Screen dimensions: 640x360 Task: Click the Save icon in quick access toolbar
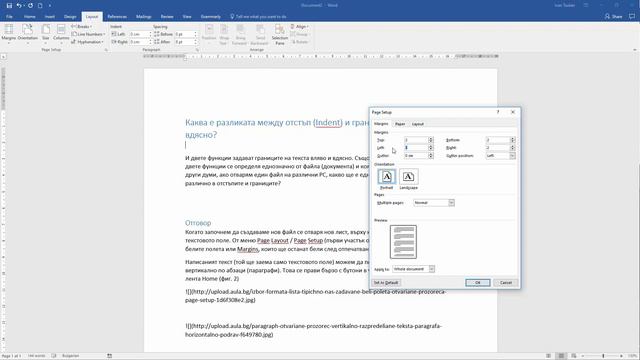click(x=9, y=6)
